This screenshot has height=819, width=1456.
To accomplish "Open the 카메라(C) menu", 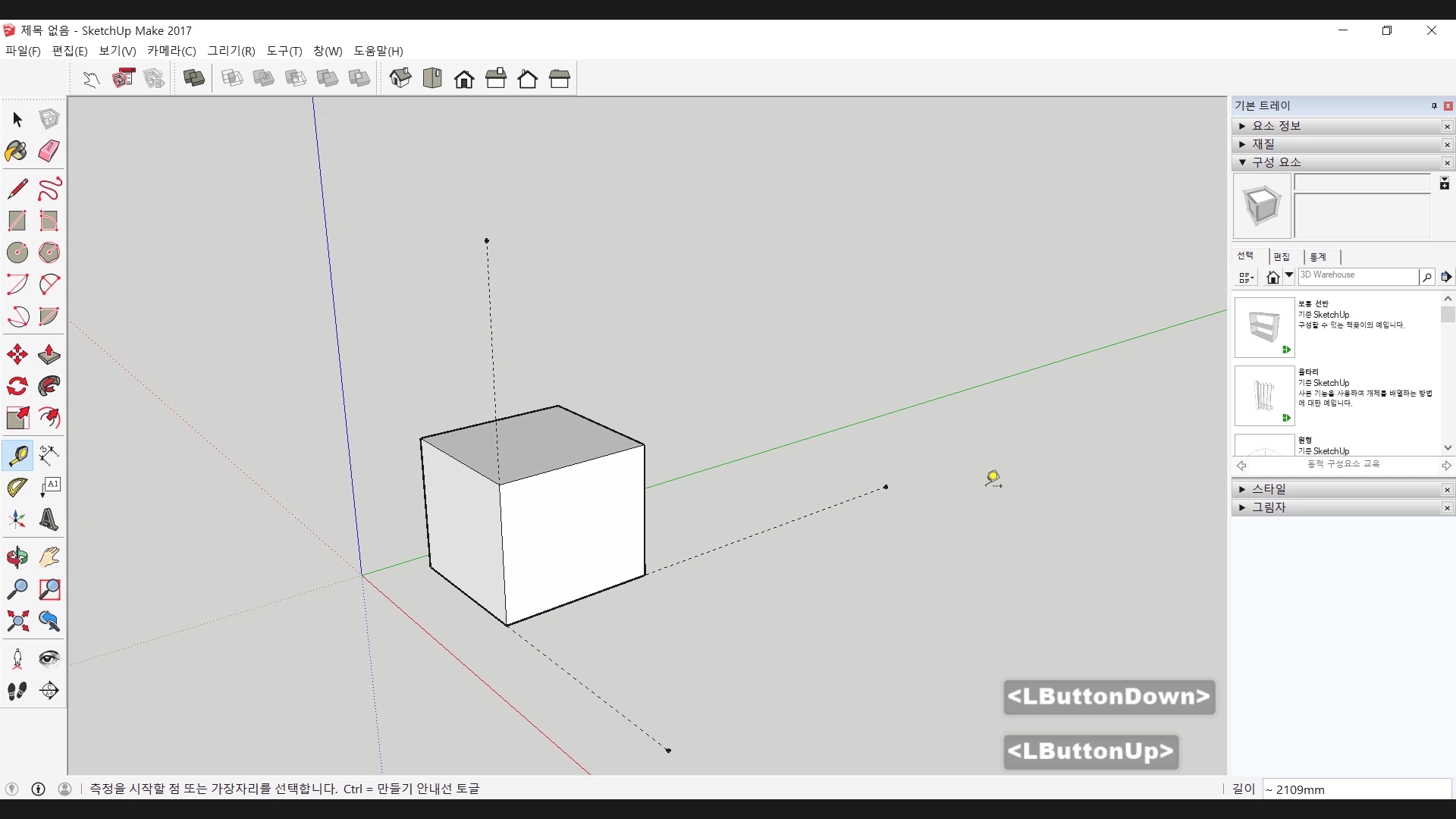I will pos(171,51).
